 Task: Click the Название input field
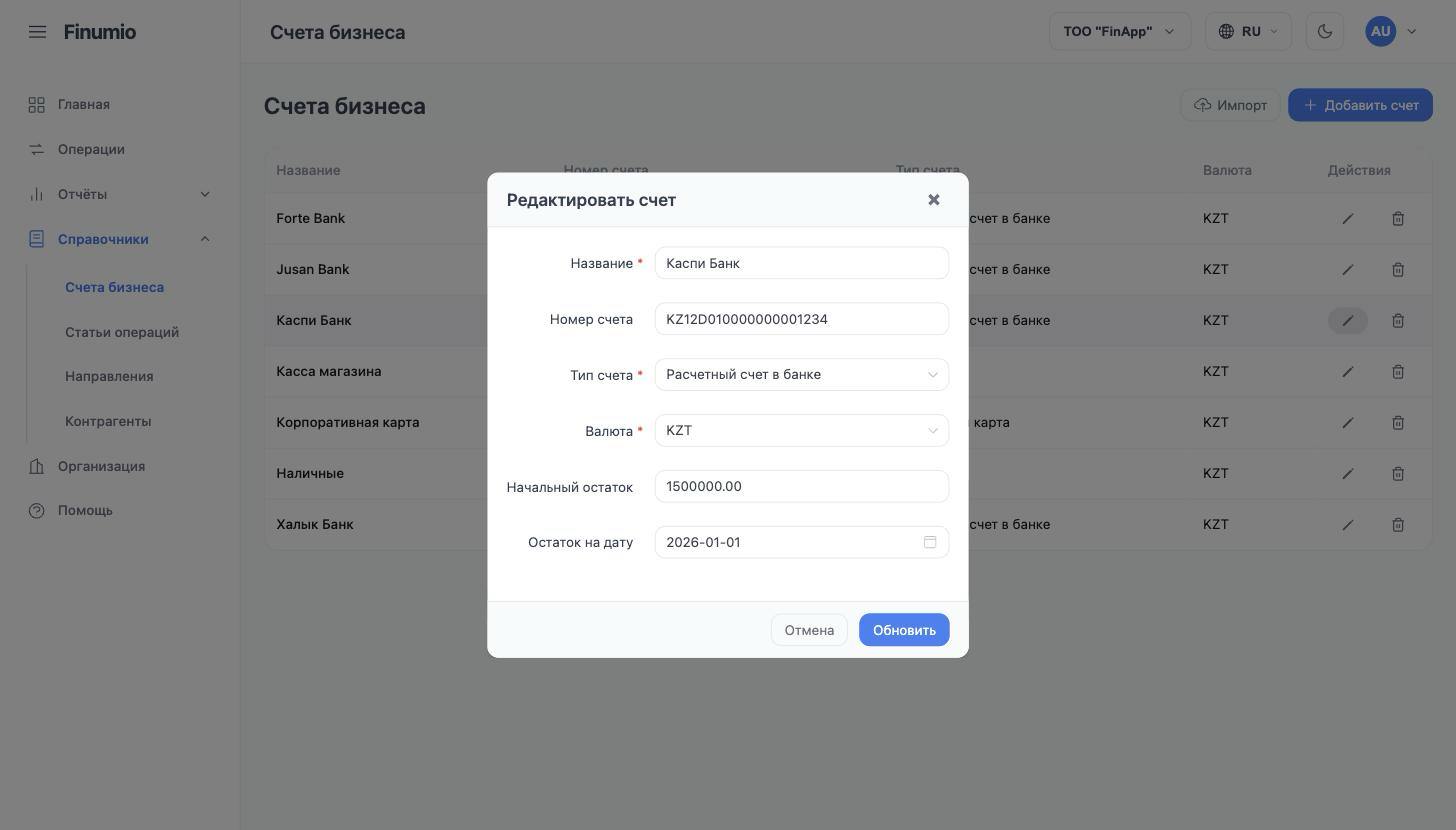(802, 263)
